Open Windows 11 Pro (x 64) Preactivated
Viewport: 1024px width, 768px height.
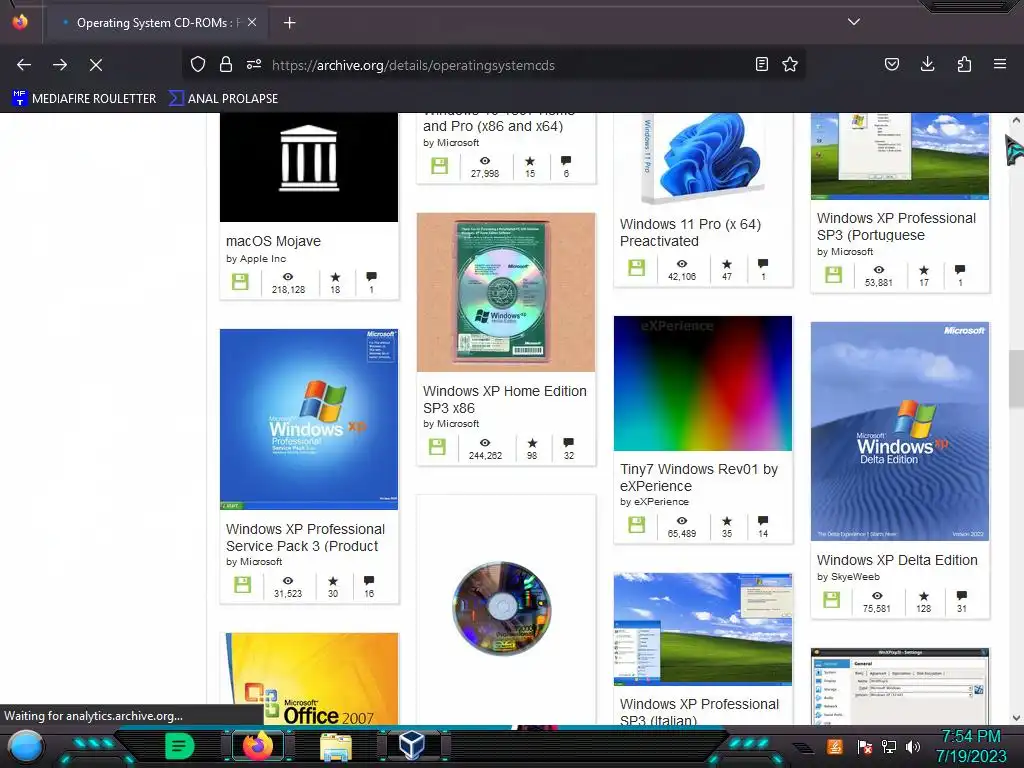click(x=690, y=232)
